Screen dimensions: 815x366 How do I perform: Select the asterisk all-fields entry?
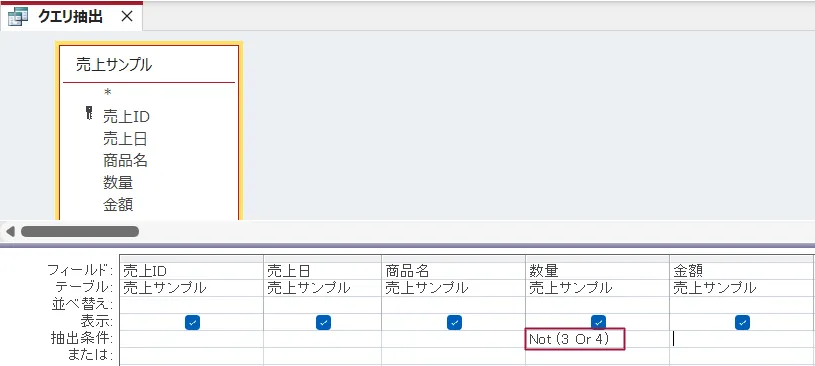[108, 94]
